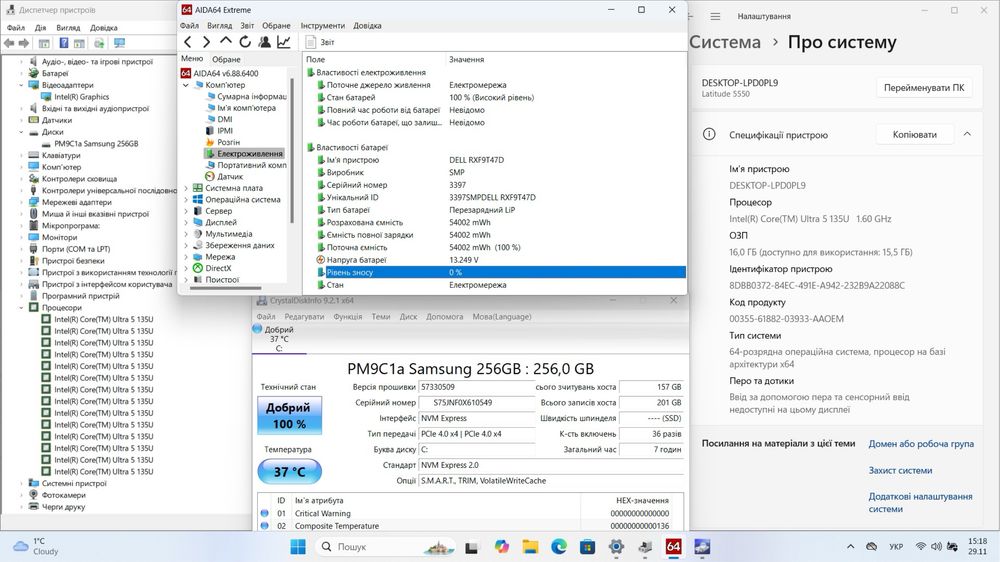Go forward with AIDA64 toolbar right arrow
This screenshot has width=1000, height=562.
click(206, 42)
